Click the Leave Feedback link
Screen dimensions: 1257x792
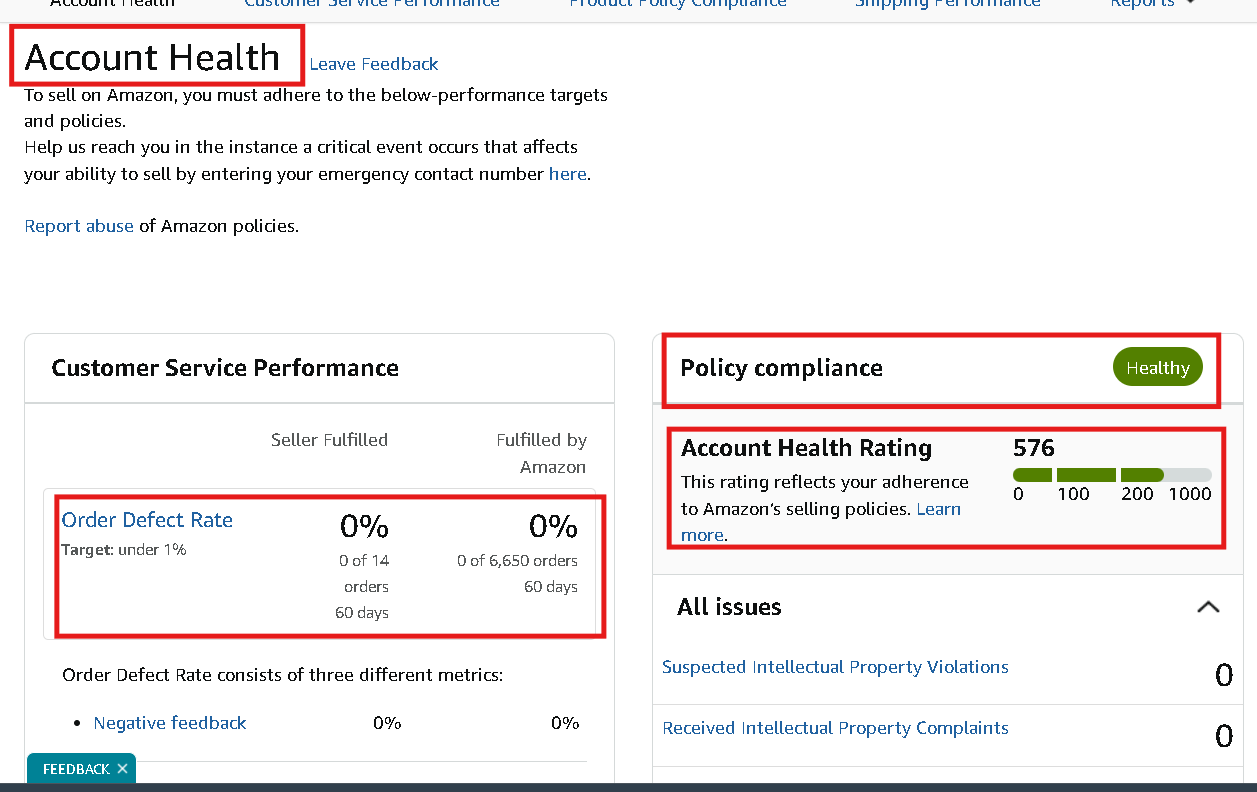374,64
